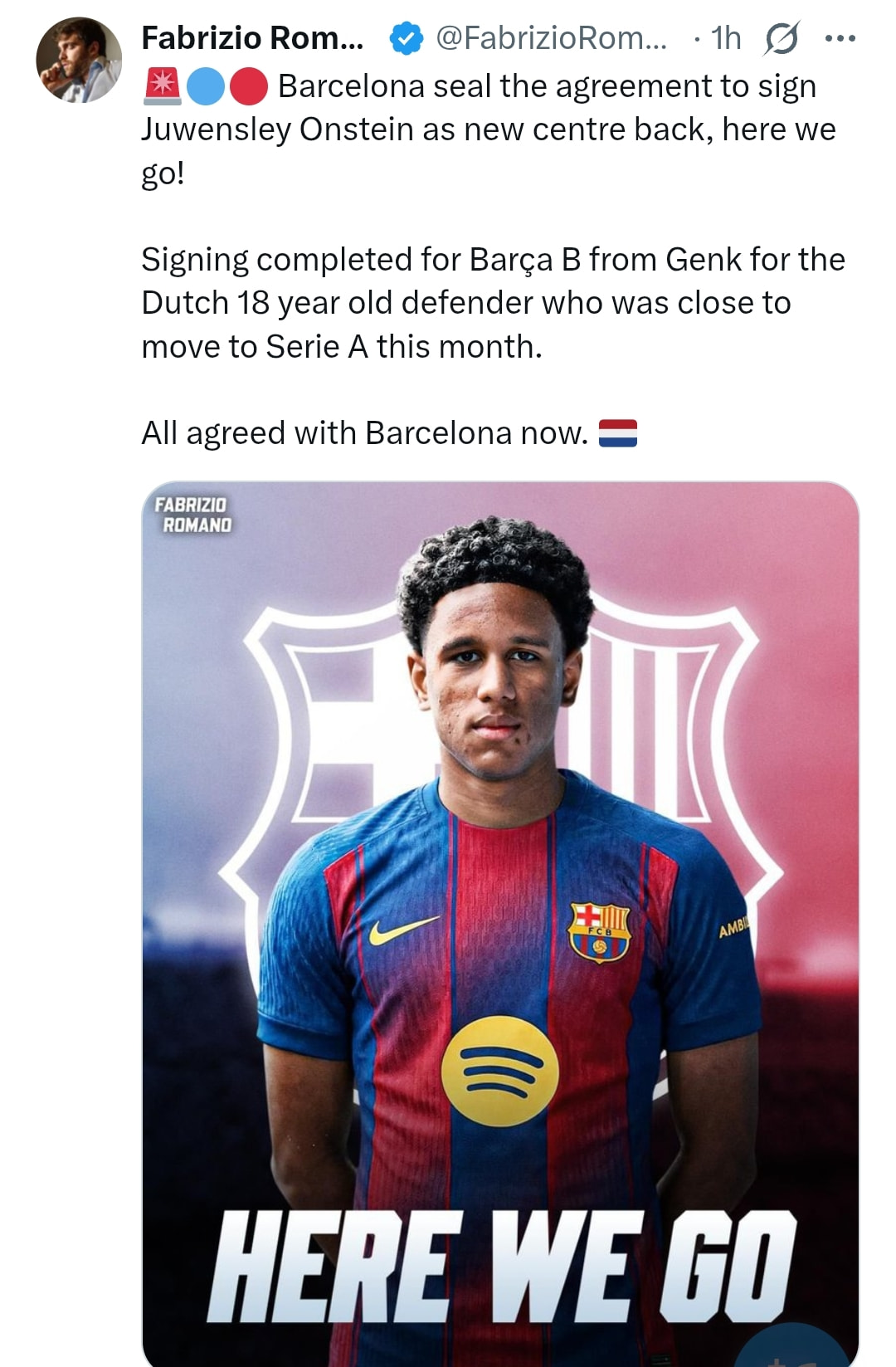The image size is (896, 1367).
Task: Click the Netherlands flag emoji
Action: coord(617,433)
